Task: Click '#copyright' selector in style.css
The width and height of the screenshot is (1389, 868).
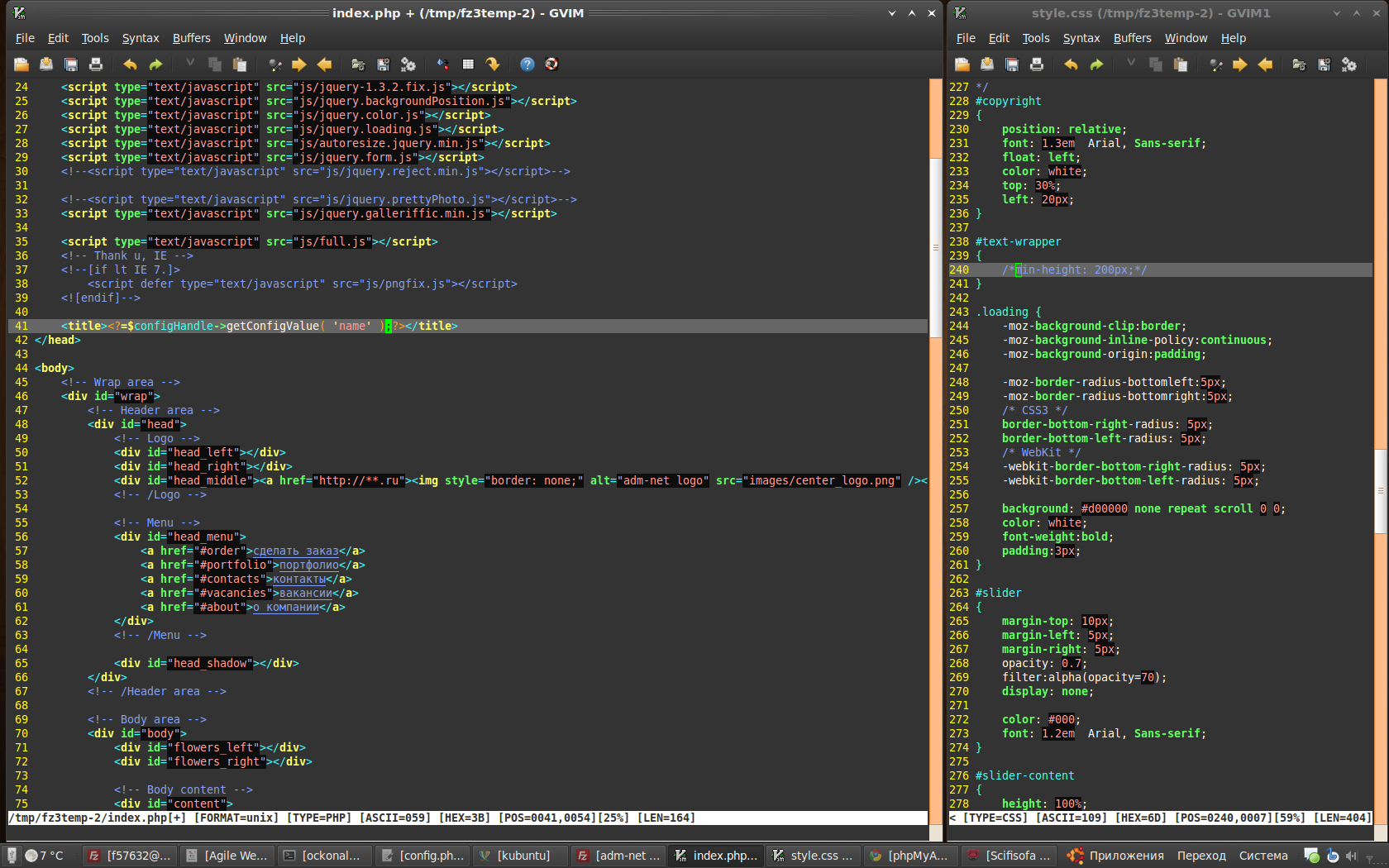Action: point(1008,101)
